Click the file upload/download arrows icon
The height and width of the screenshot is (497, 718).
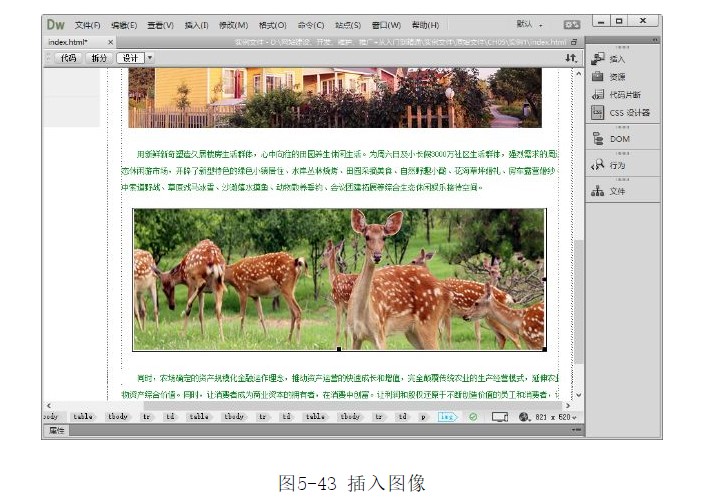click(570, 58)
